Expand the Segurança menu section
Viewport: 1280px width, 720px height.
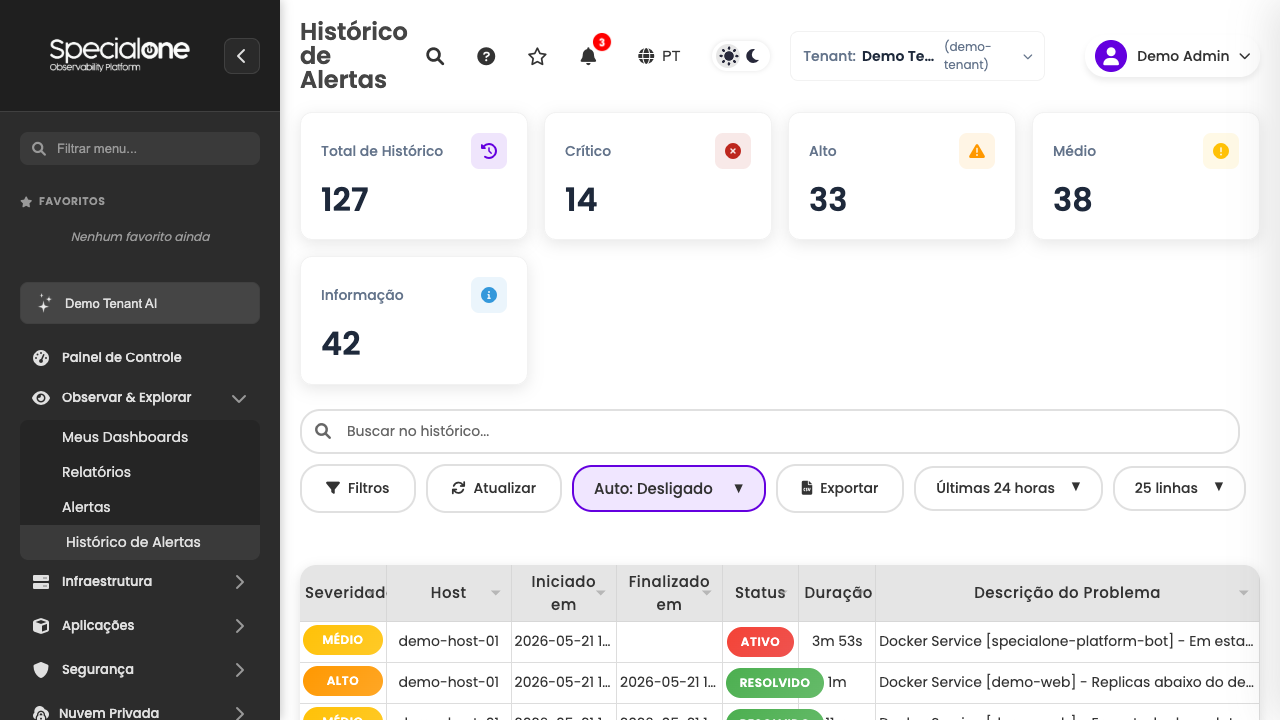tap(140, 669)
